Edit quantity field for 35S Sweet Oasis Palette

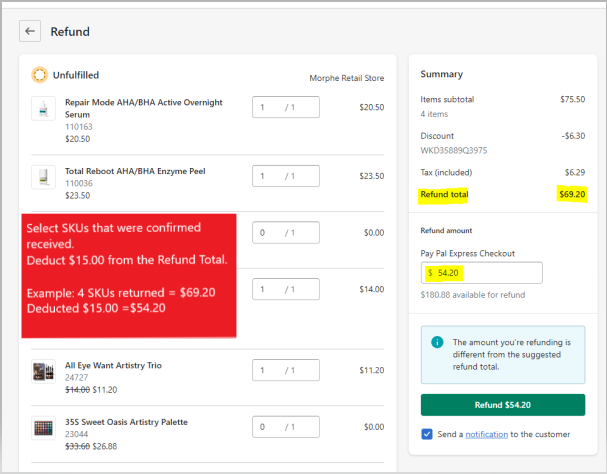(x=286, y=427)
